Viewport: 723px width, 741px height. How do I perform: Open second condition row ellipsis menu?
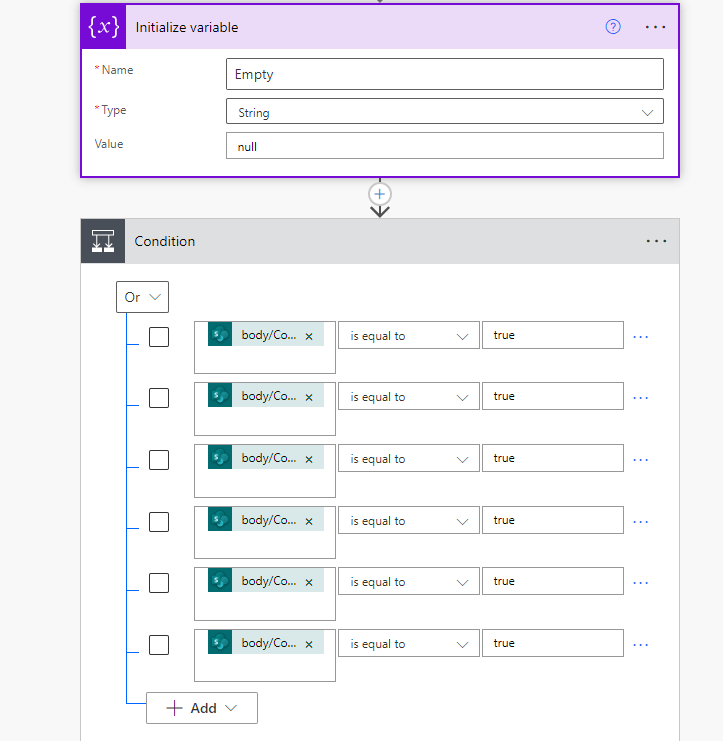(640, 397)
